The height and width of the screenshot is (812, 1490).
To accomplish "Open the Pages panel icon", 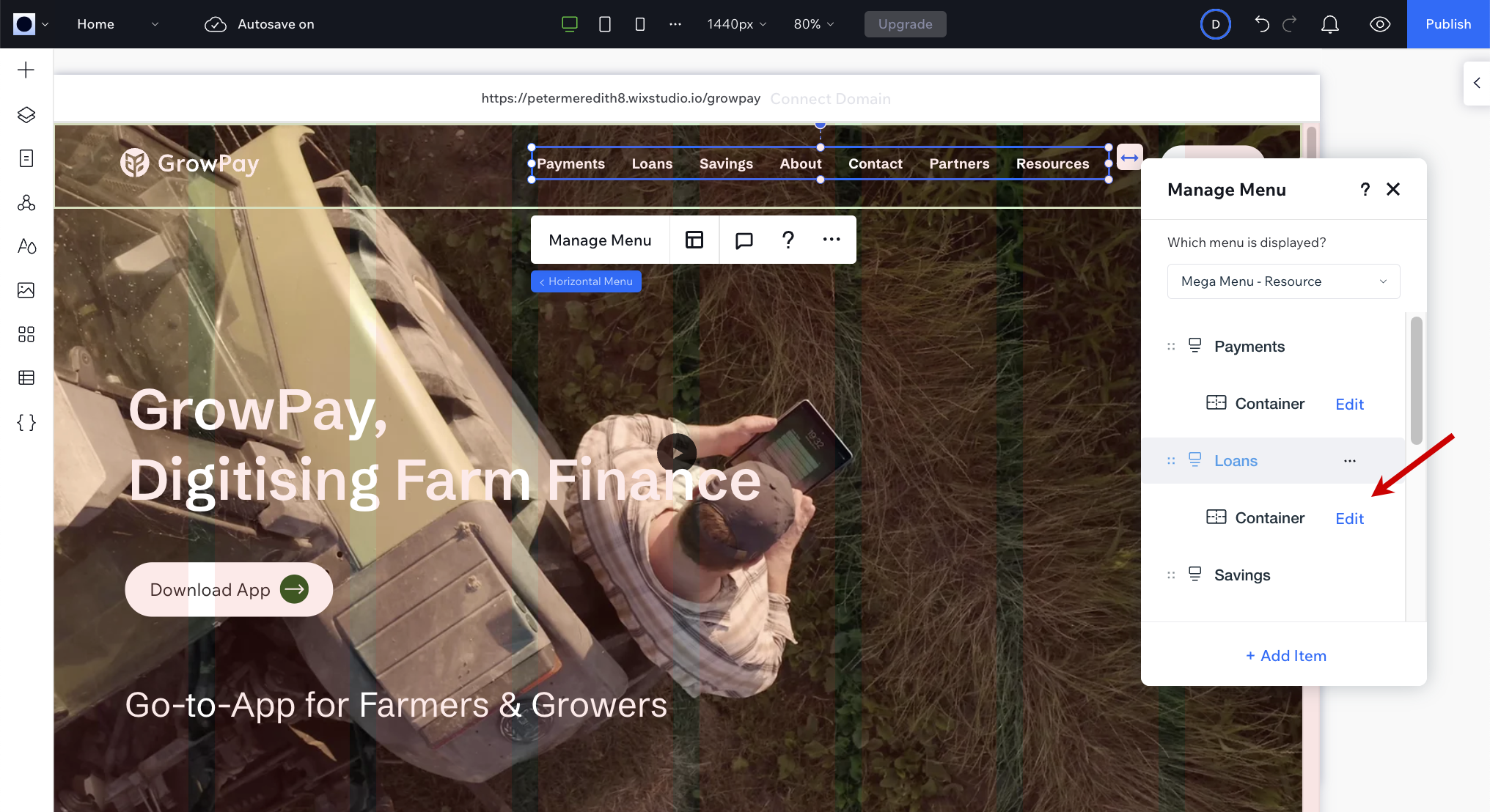I will 26,158.
